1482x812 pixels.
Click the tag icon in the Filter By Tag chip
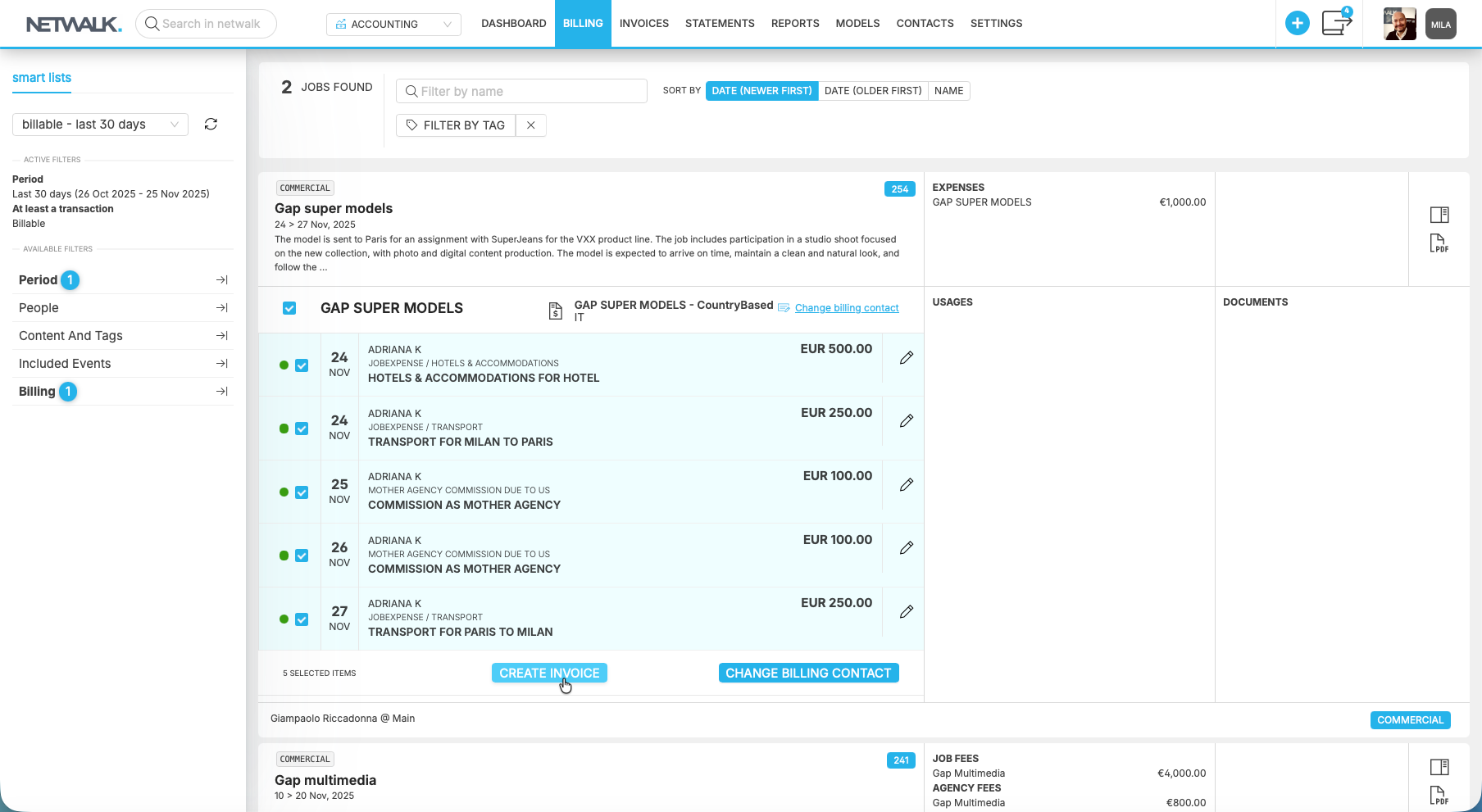[x=411, y=125]
